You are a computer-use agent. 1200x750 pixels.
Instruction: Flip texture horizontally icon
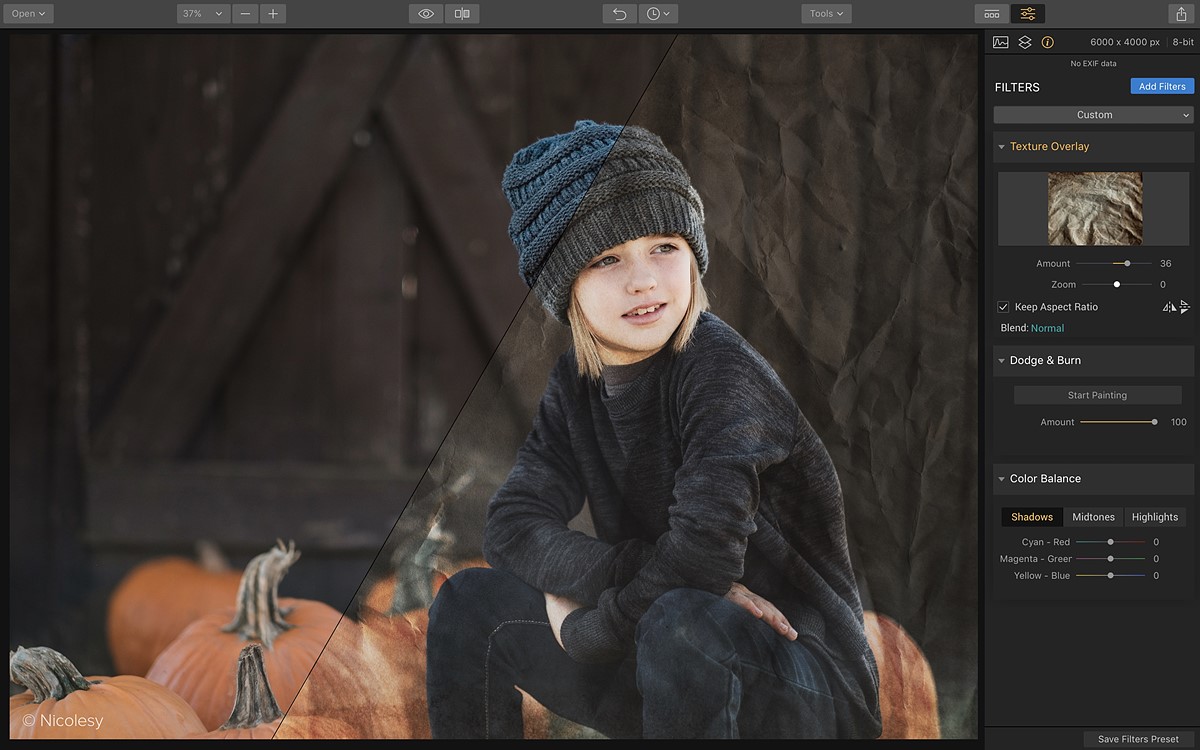coord(1168,307)
